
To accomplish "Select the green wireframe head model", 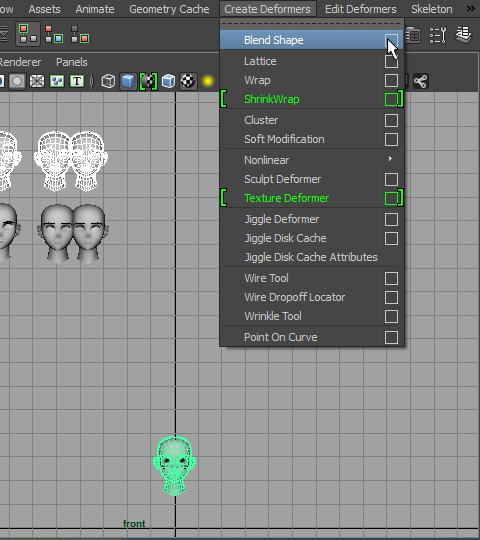I will pyautogui.click(x=175, y=465).
